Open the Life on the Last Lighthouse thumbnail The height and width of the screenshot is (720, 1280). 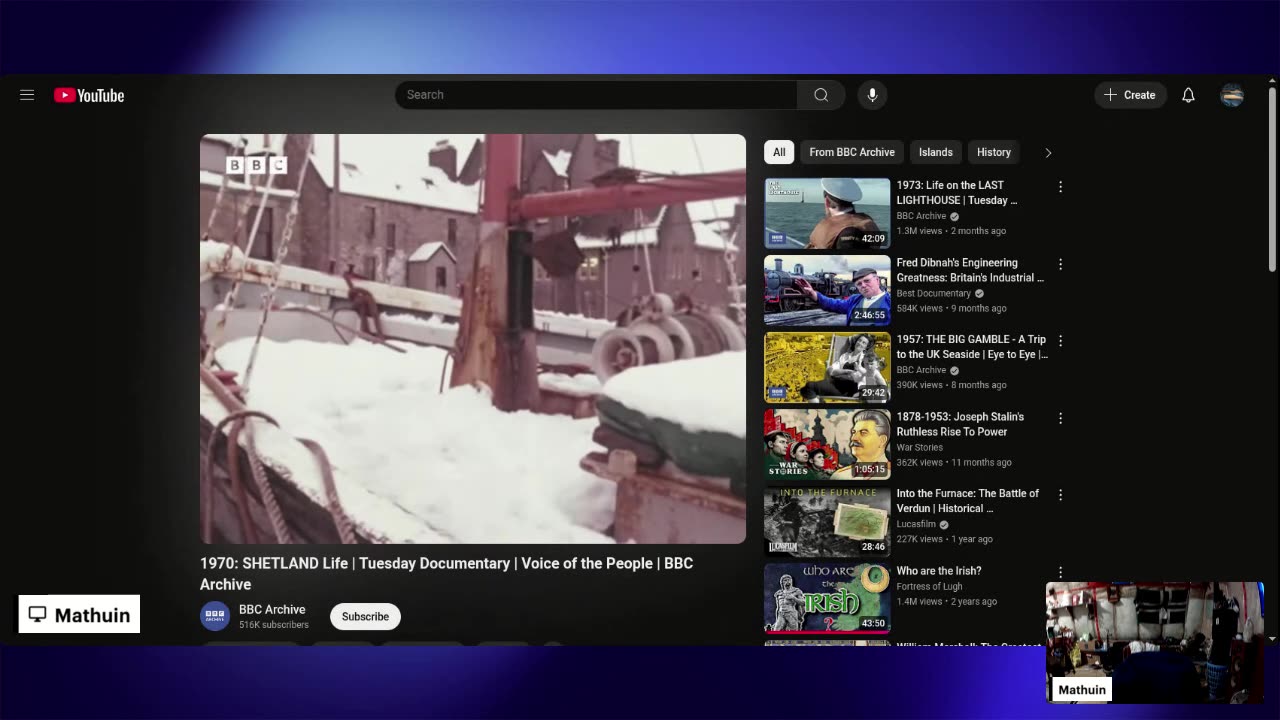(x=827, y=213)
